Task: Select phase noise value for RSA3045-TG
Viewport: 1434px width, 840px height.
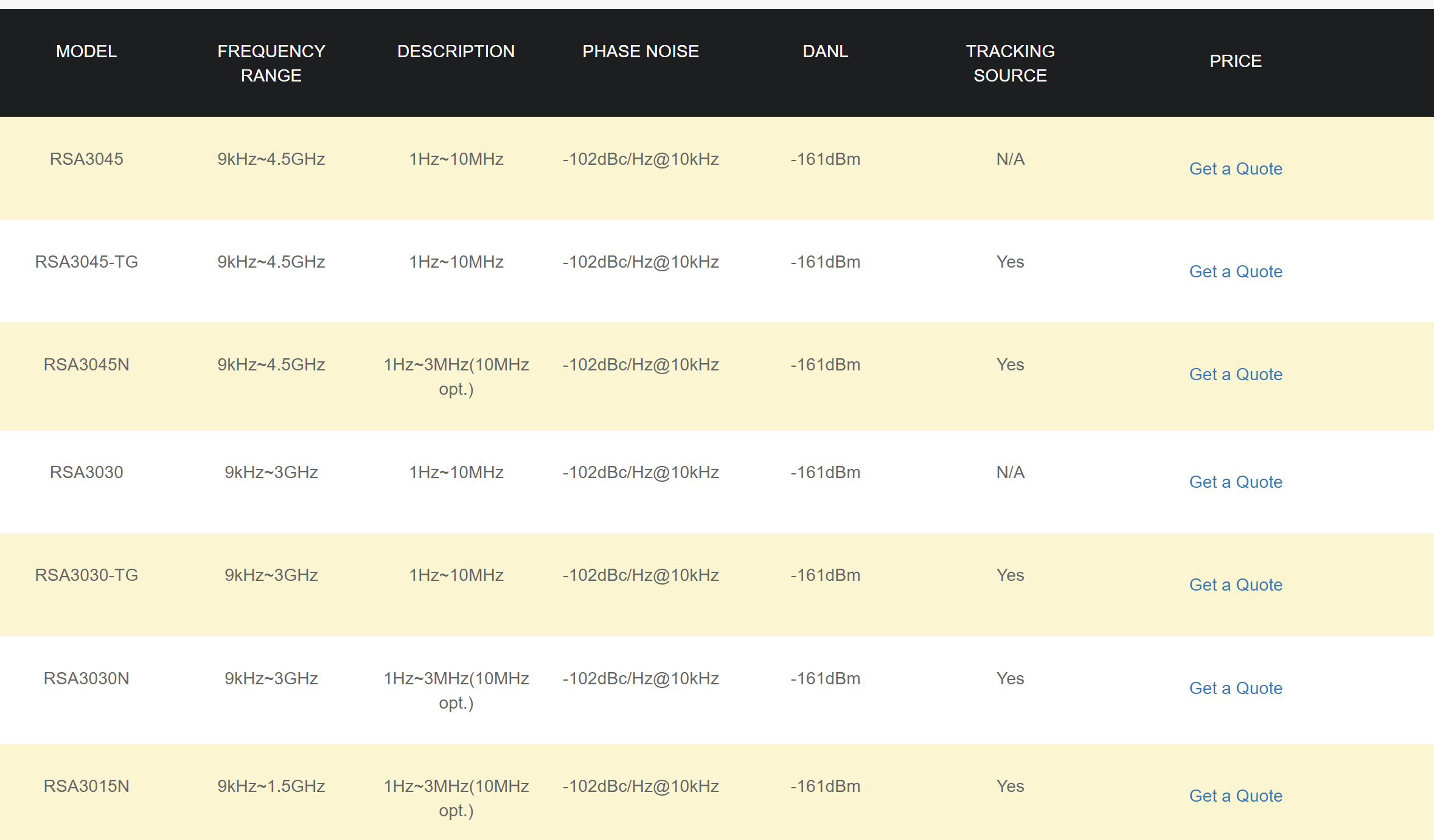Action: pyautogui.click(x=641, y=262)
